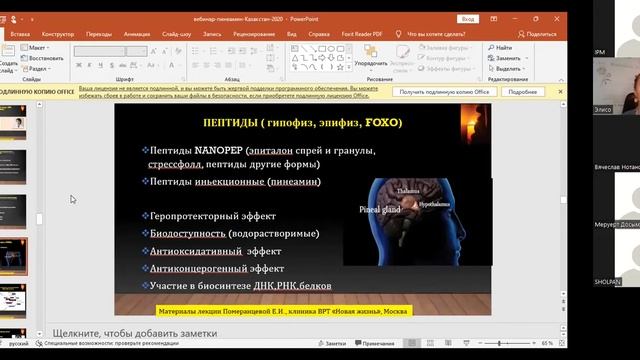Collapse the ribbon with chevron arrow
640x360 pixels.
[561, 80]
